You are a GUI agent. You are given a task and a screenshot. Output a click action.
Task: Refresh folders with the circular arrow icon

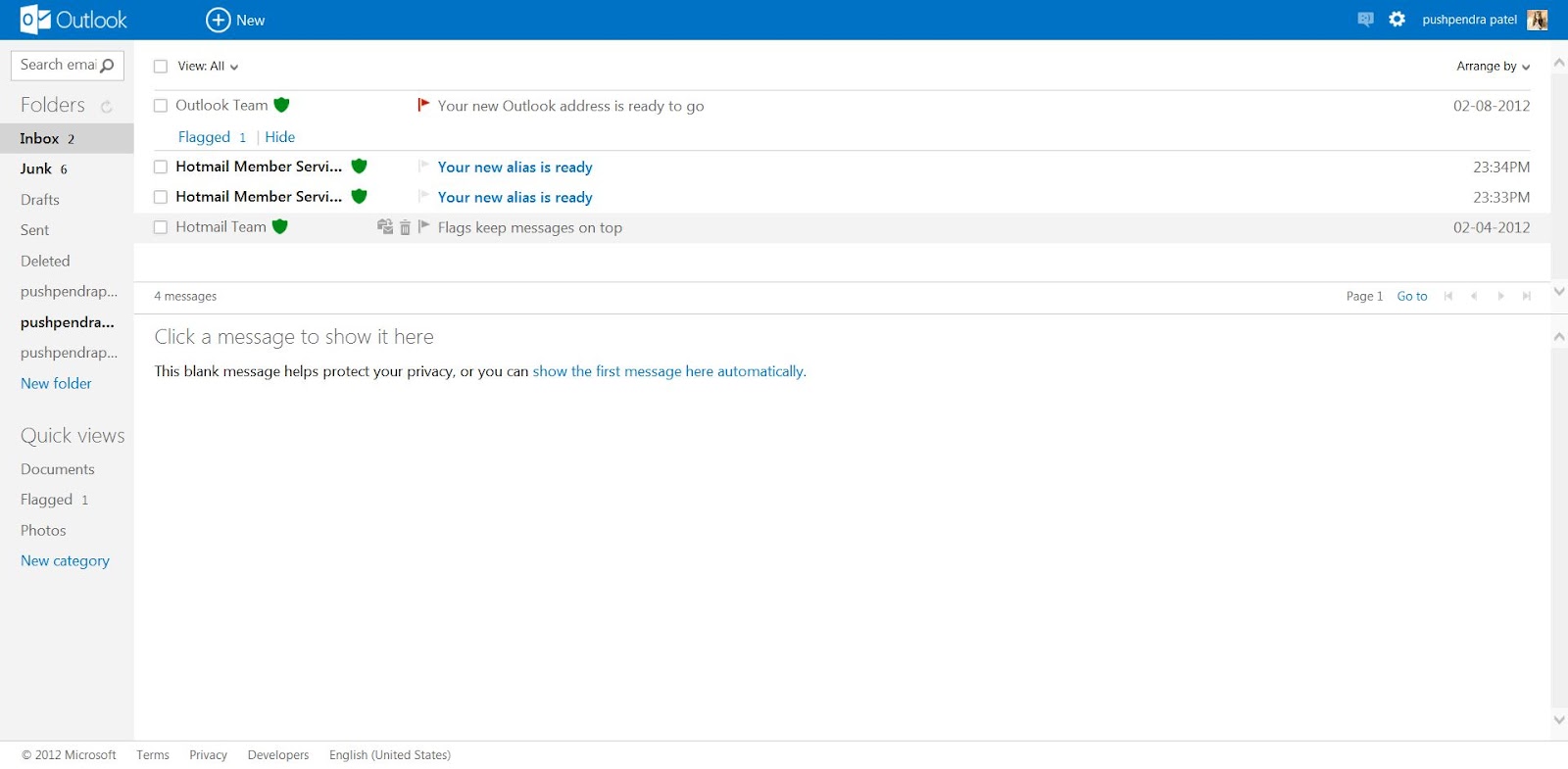(106, 106)
